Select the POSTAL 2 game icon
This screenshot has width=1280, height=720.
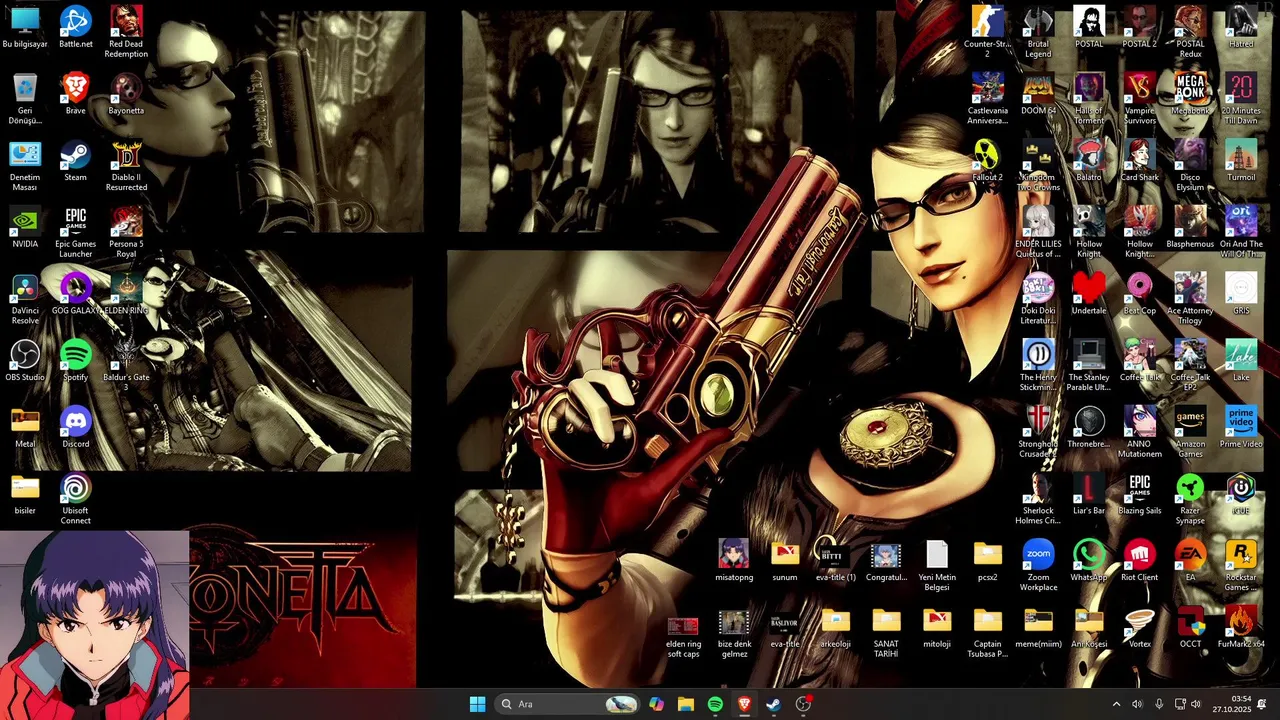(1139, 28)
